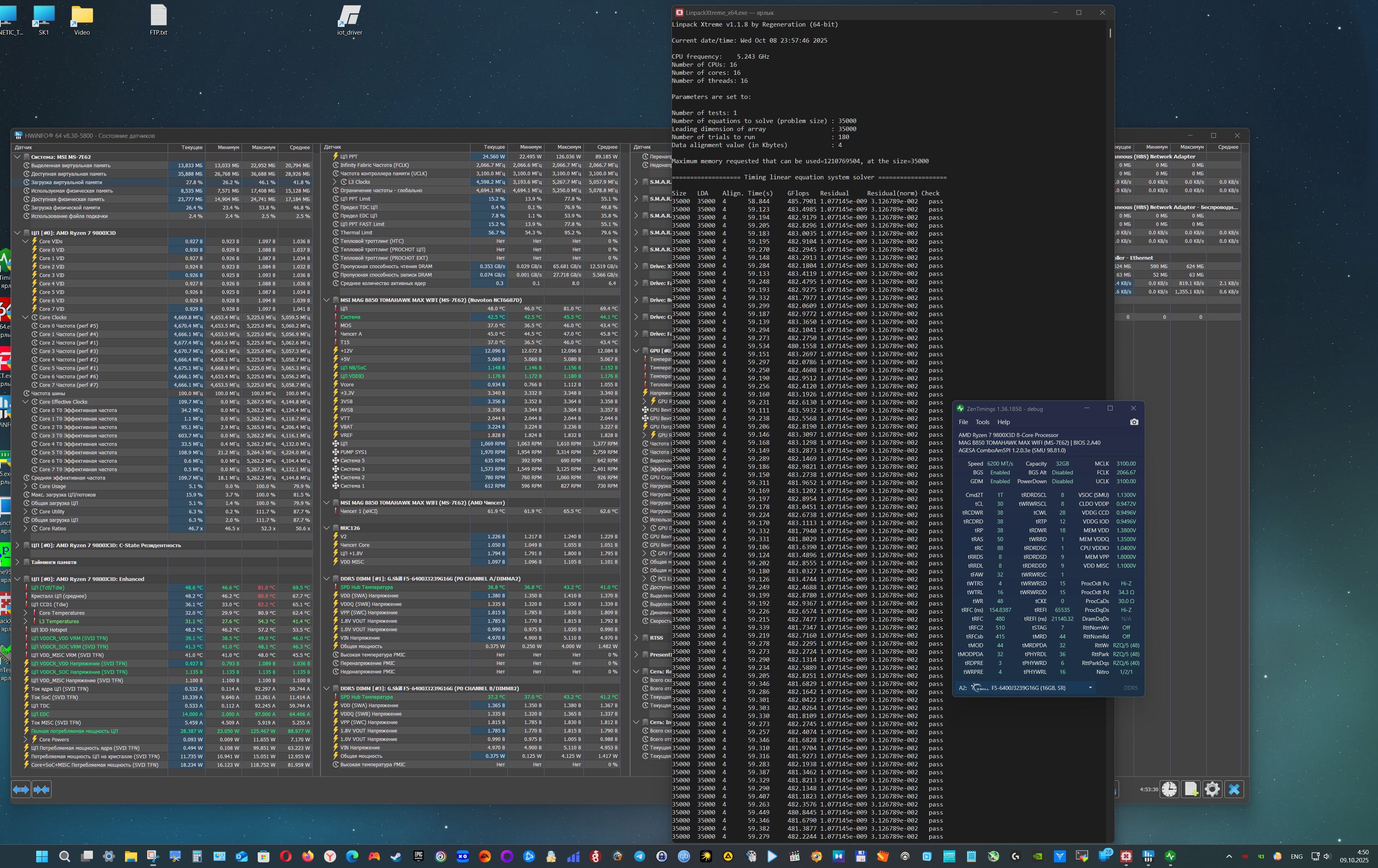
Task: Open the memory module dropdown in ZenTimings
Action: pyautogui.click(x=1090, y=688)
